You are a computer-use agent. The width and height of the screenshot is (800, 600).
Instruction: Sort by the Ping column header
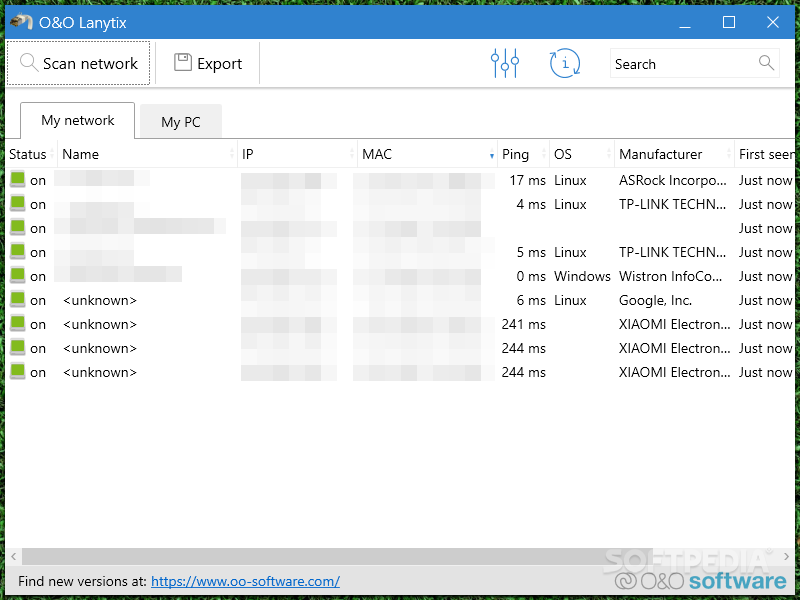[523, 154]
